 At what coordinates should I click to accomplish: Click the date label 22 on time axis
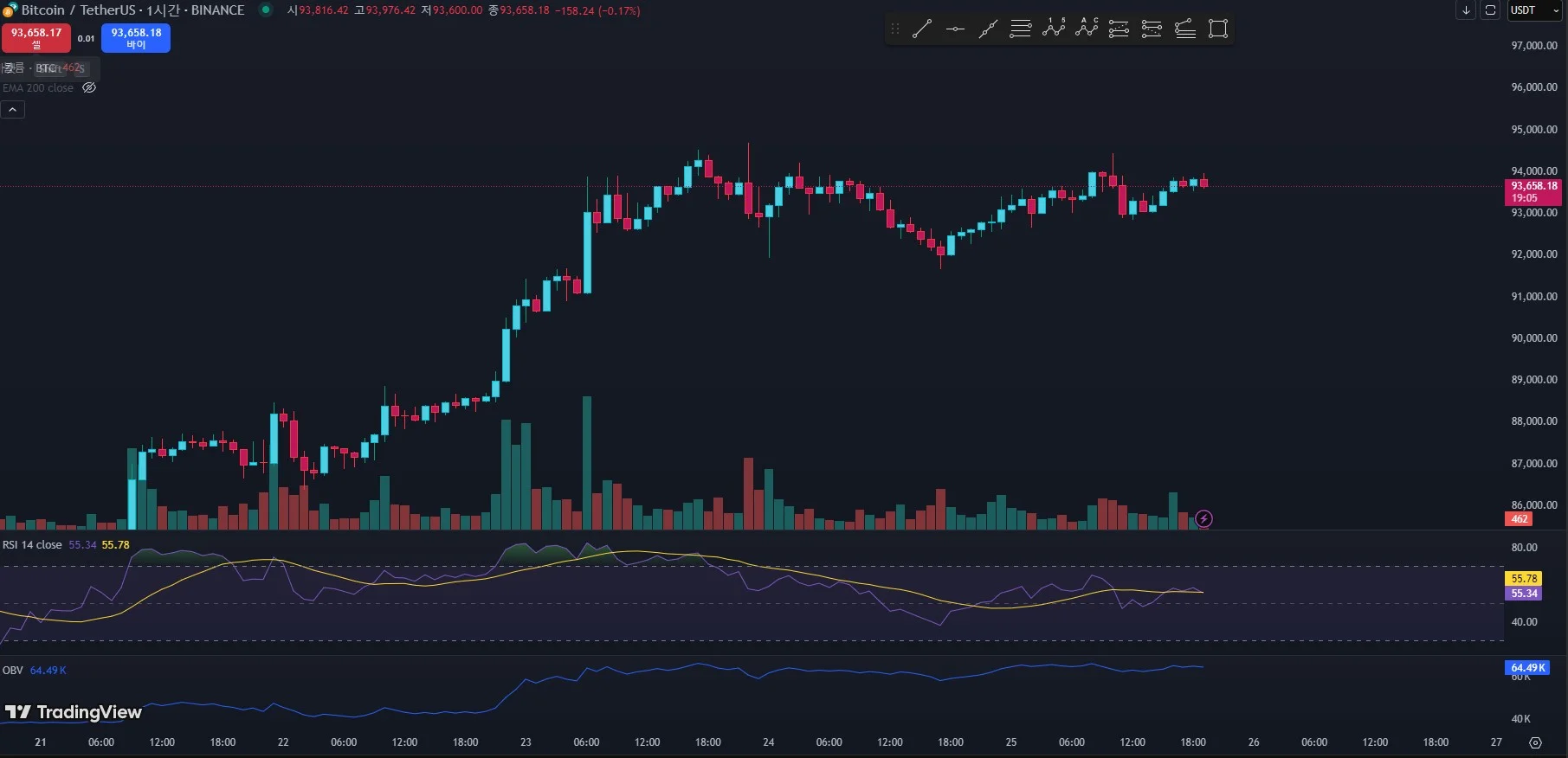pyautogui.click(x=283, y=742)
